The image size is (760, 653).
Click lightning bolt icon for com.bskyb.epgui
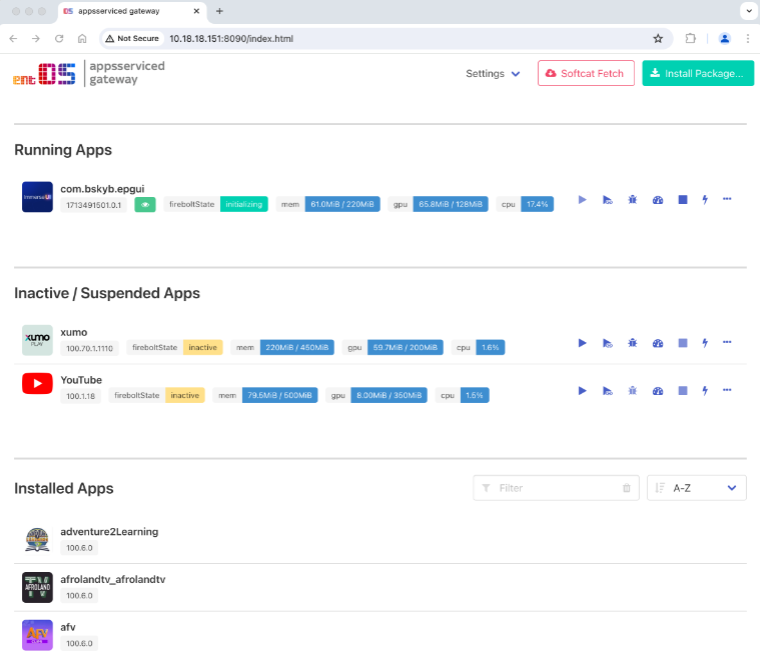tap(705, 200)
